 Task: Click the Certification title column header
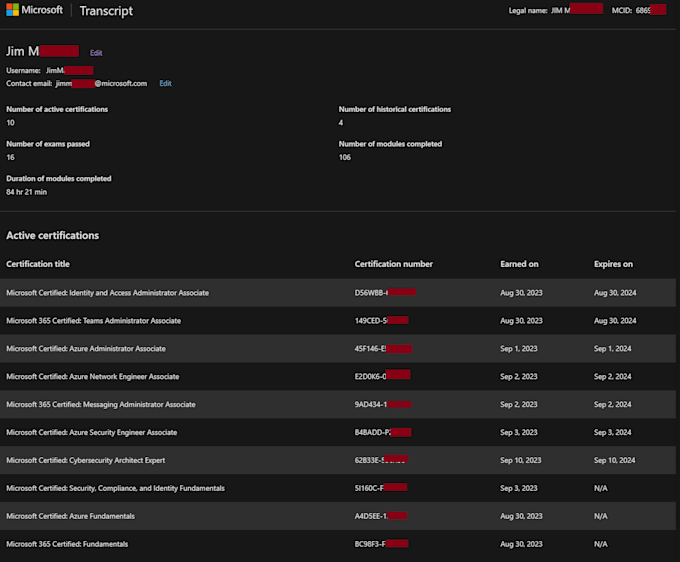click(51, 264)
